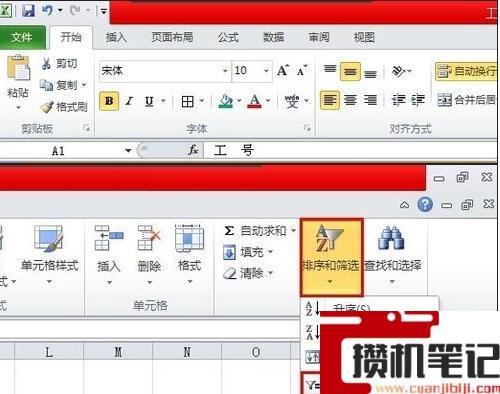Toggle align text right
The height and width of the screenshot is (394, 500).
tap(370, 100)
